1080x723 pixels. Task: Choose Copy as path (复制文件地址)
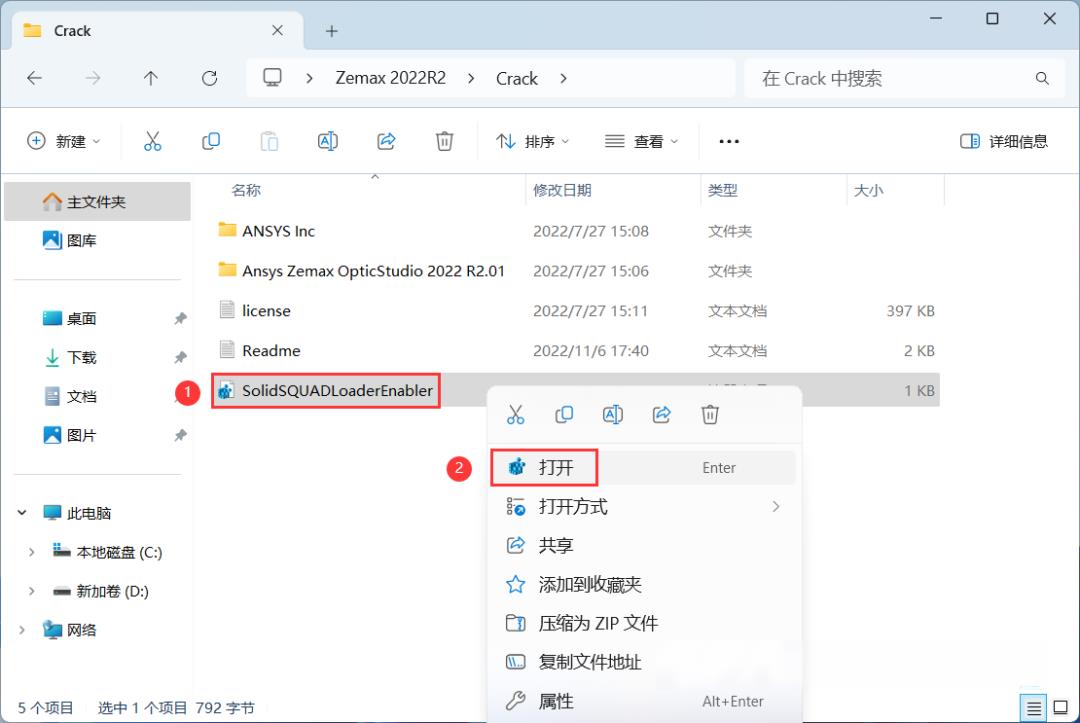pos(643,662)
